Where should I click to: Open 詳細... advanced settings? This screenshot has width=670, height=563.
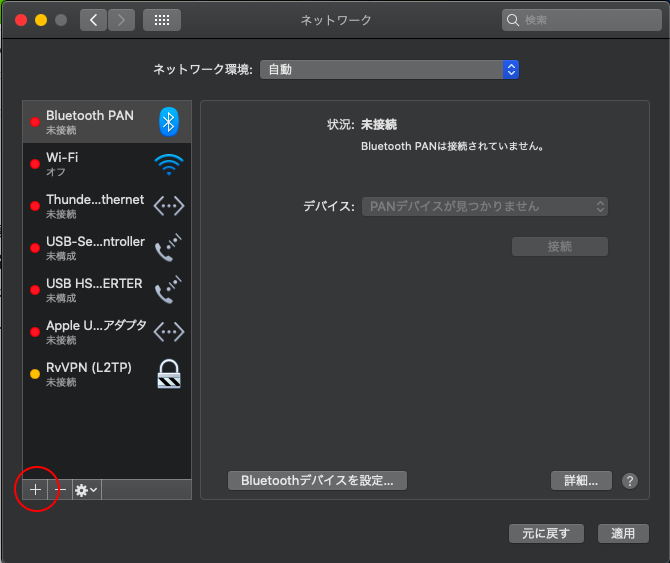581,481
